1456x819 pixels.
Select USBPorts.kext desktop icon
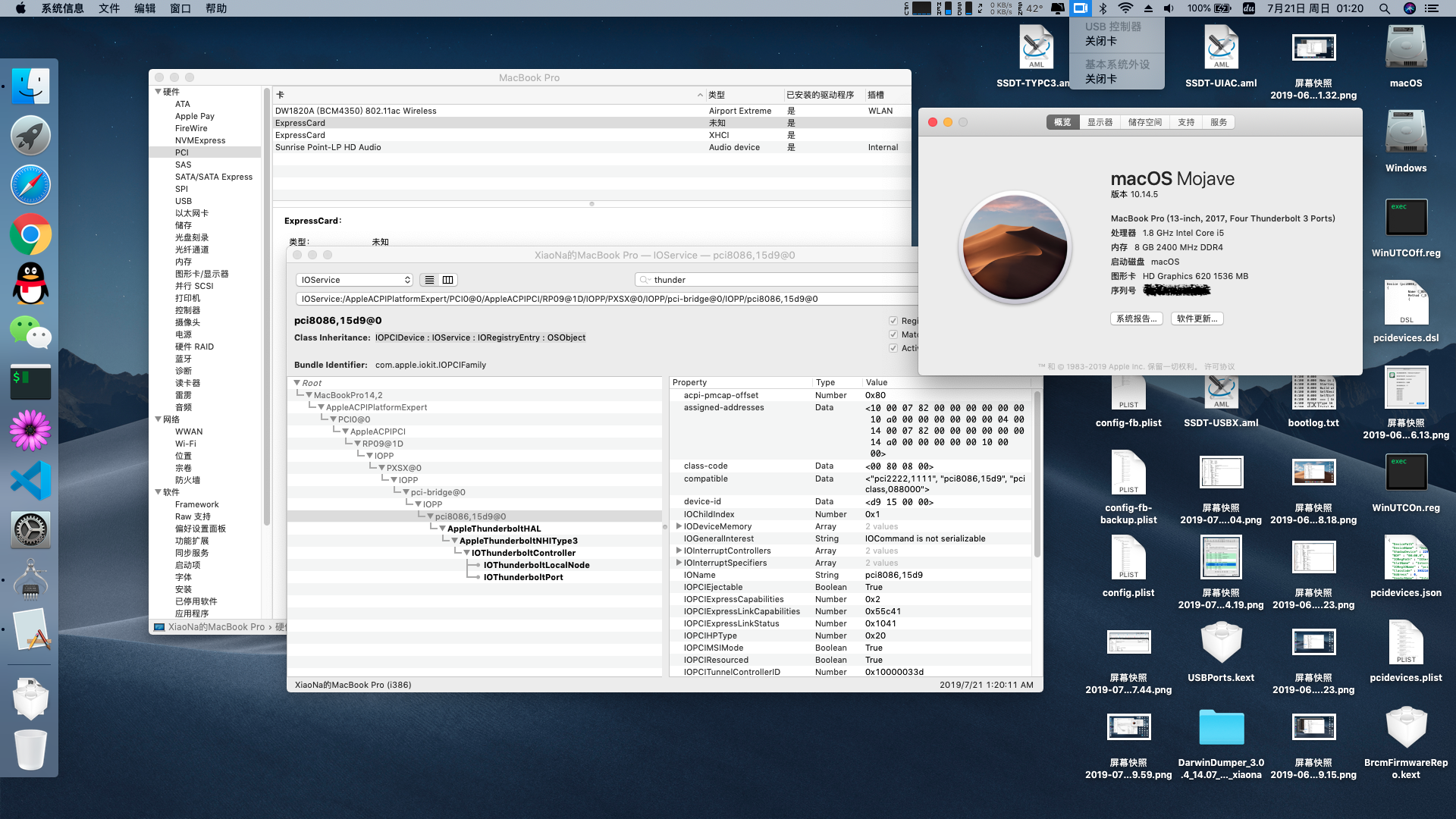point(1221,651)
